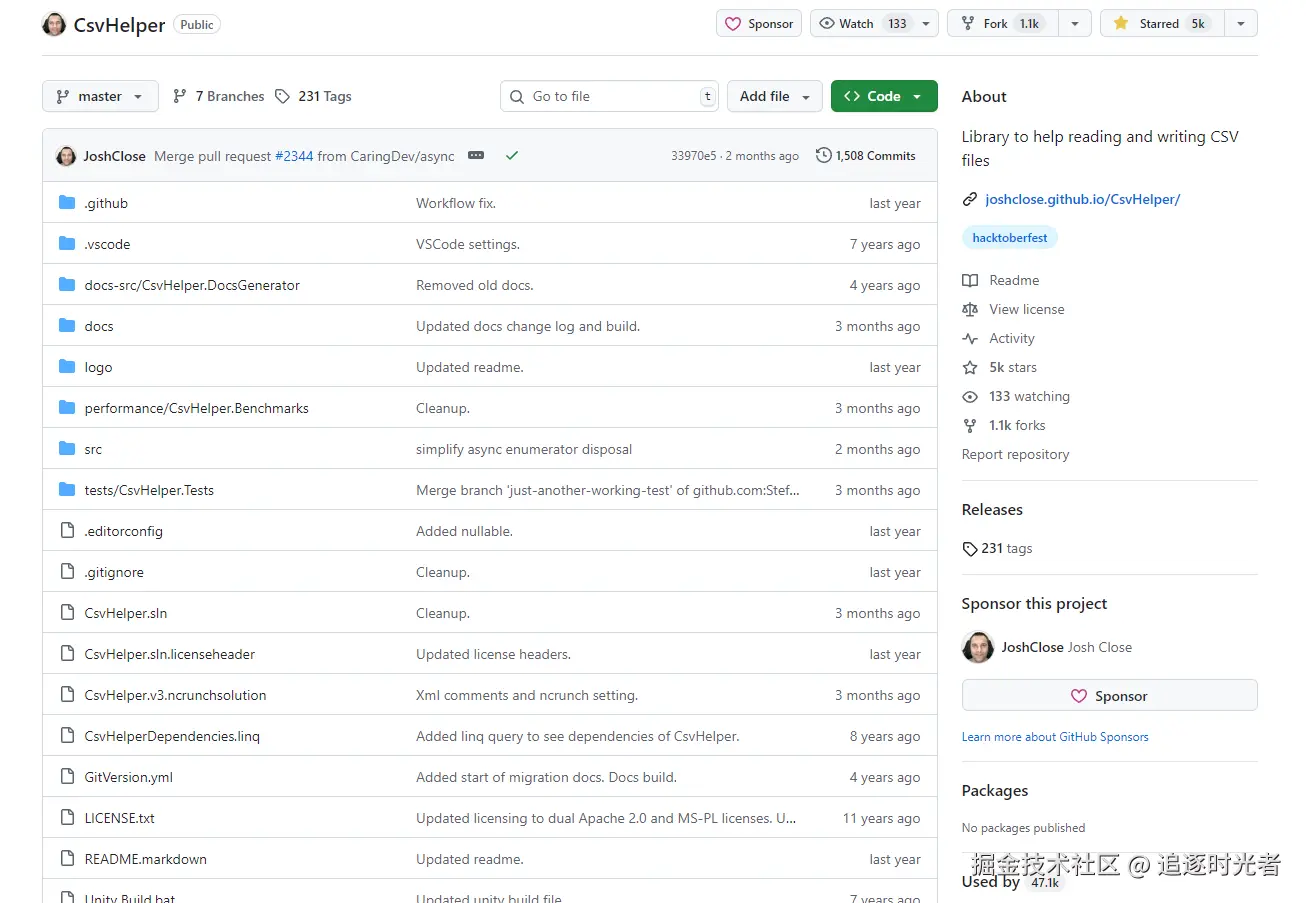Click the JoshClose commit author avatar
The image size is (1306, 903).
coord(66,156)
